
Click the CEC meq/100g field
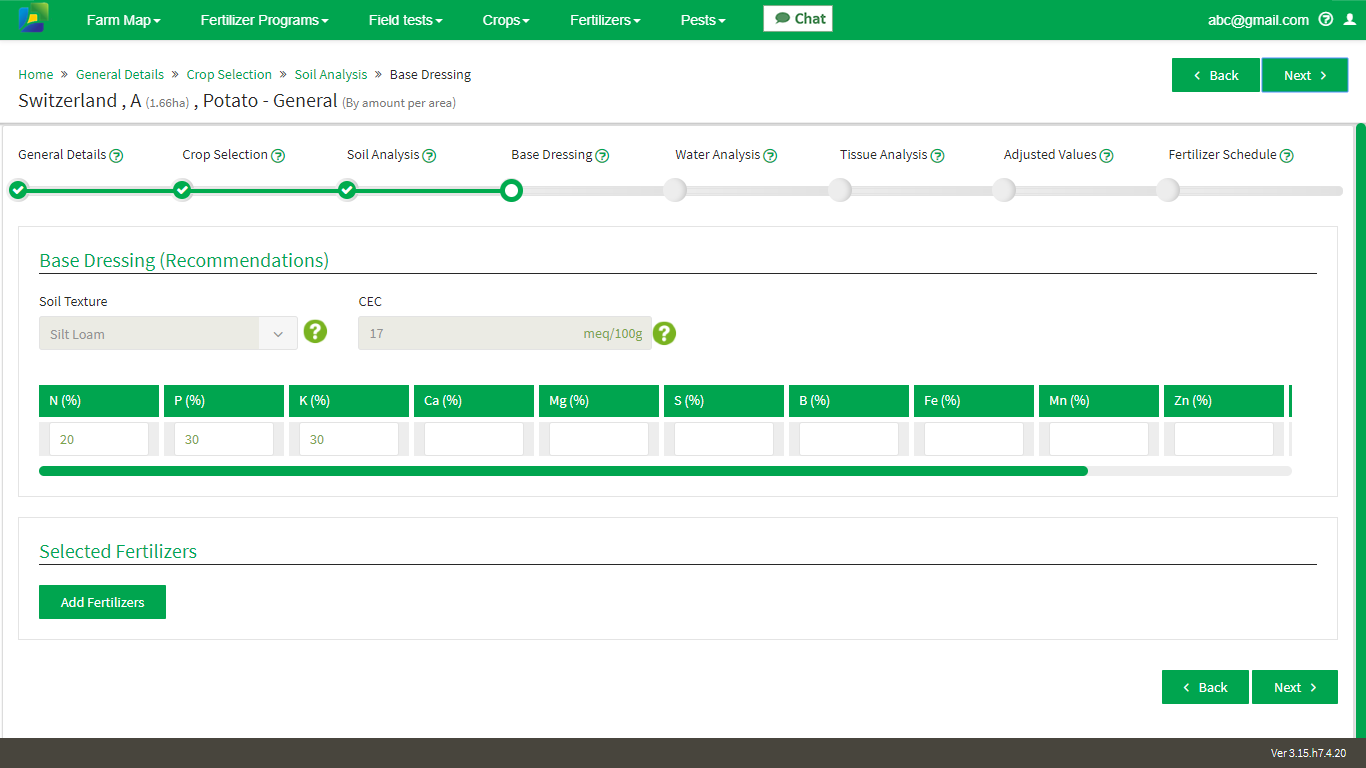pyautogui.click(x=505, y=334)
